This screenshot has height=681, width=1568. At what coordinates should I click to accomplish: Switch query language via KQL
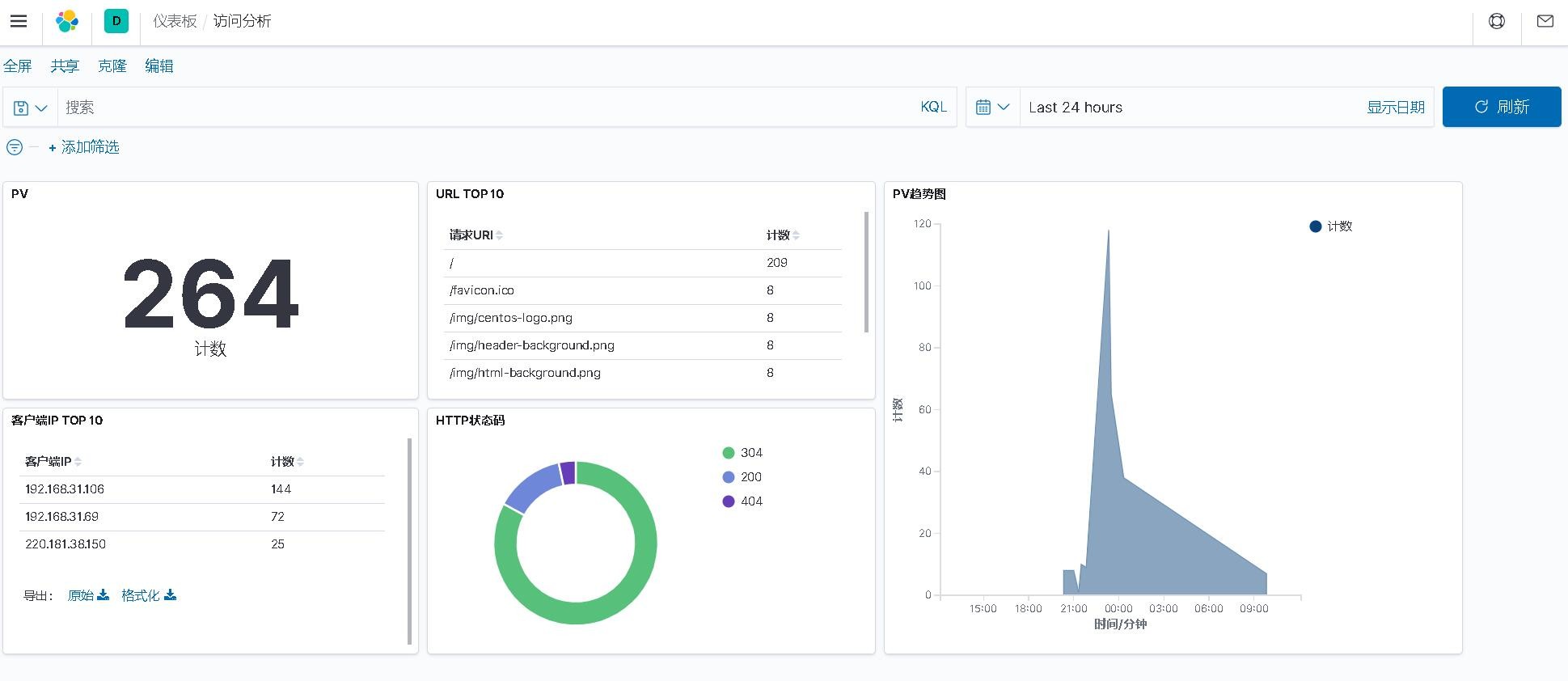[x=933, y=107]
